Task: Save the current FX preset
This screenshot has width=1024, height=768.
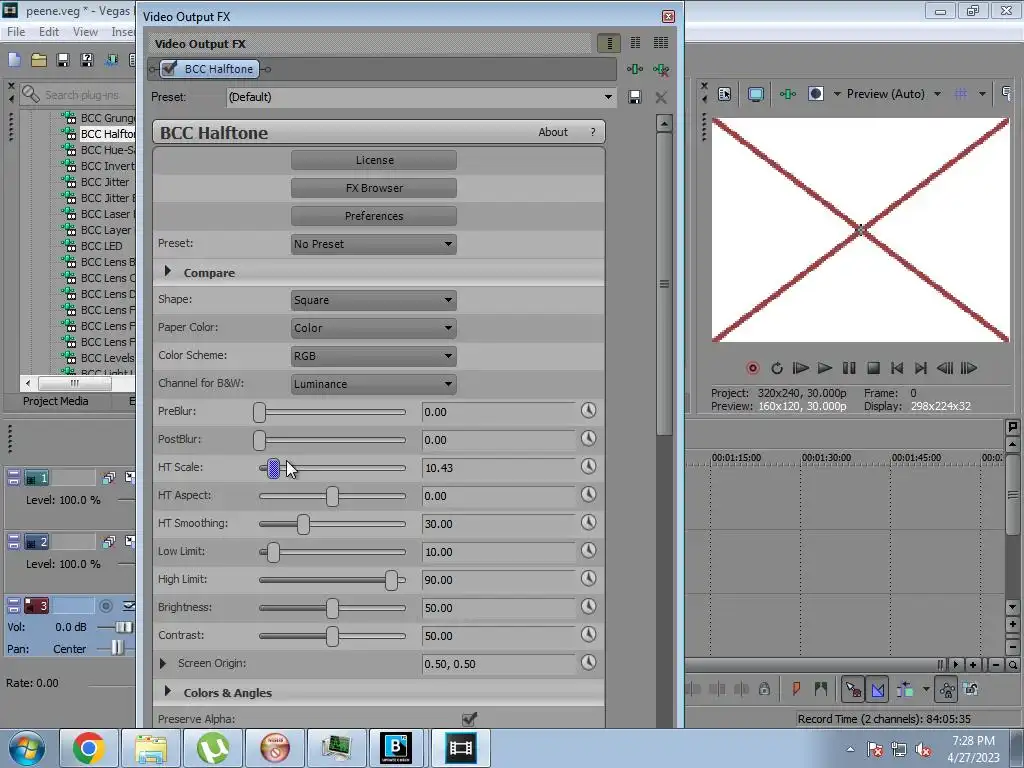Action: point(634,97)
